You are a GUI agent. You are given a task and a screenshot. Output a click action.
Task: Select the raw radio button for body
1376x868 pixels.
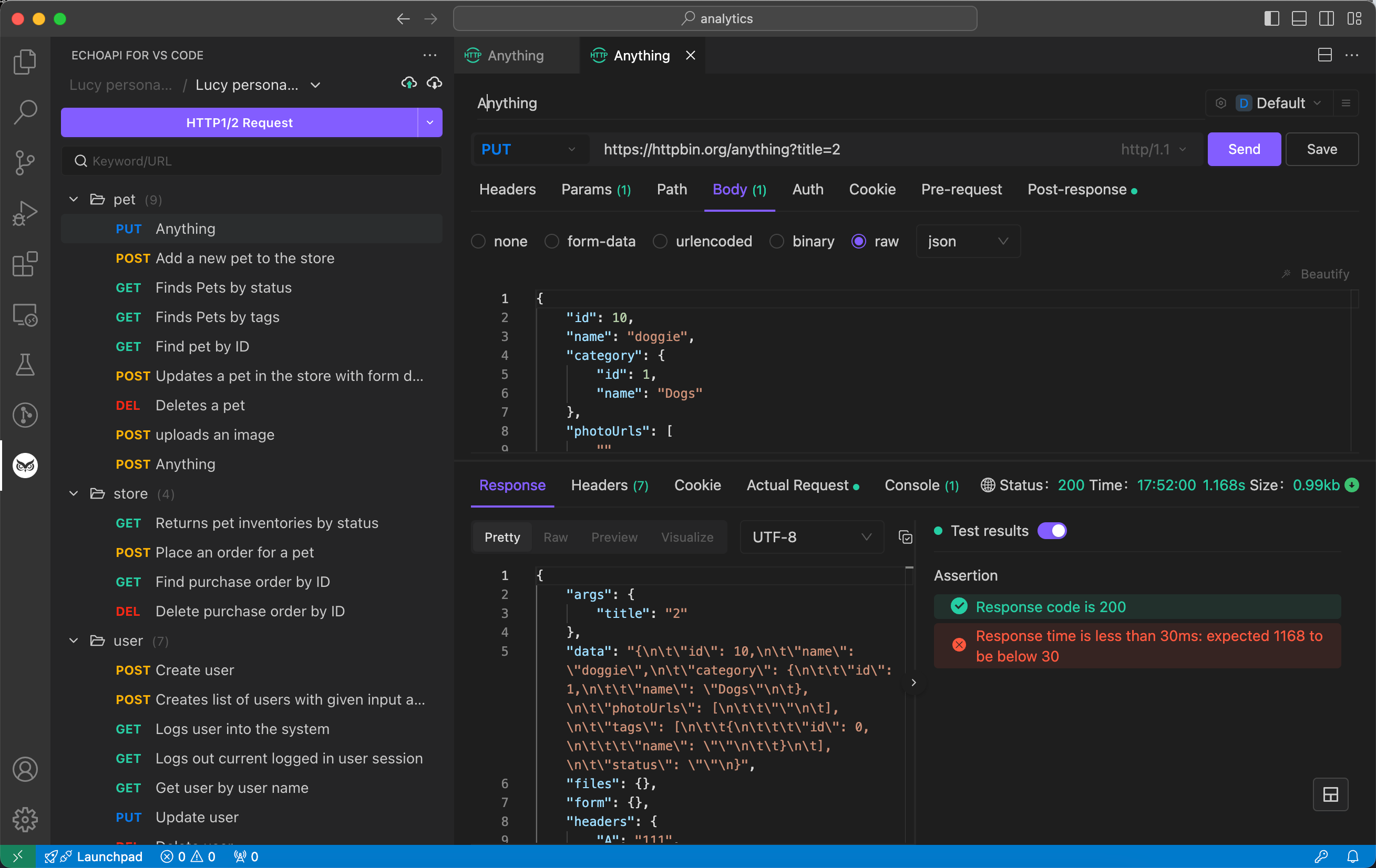[858, 241]
